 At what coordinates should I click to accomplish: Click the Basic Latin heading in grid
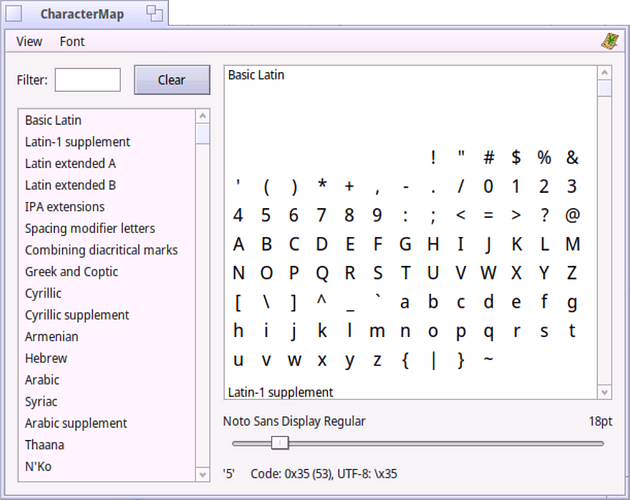pos(256,75)
